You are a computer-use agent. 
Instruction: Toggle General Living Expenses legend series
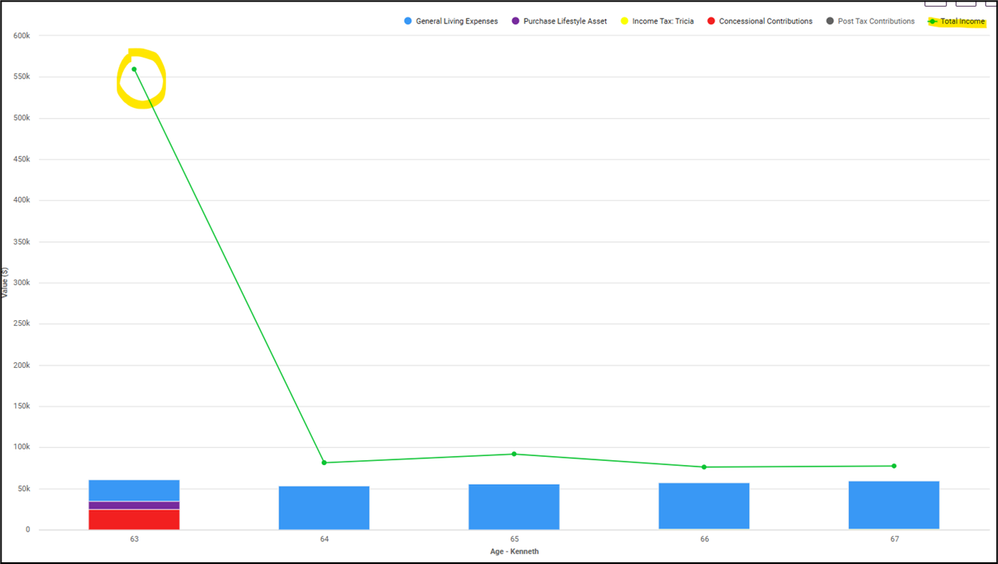coord(456,21)
